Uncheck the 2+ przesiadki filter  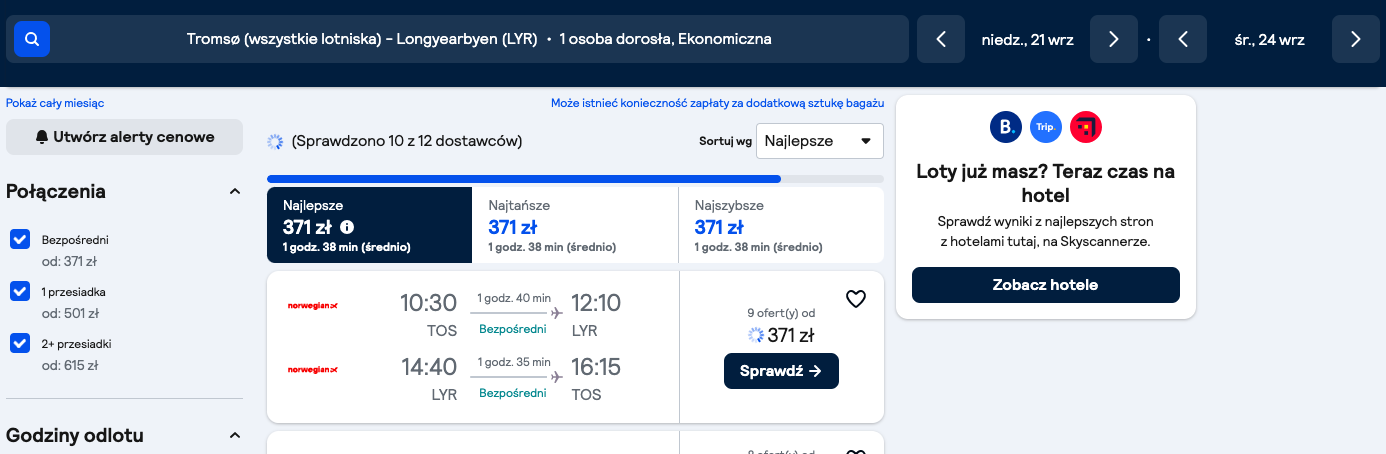pos(20,343)
